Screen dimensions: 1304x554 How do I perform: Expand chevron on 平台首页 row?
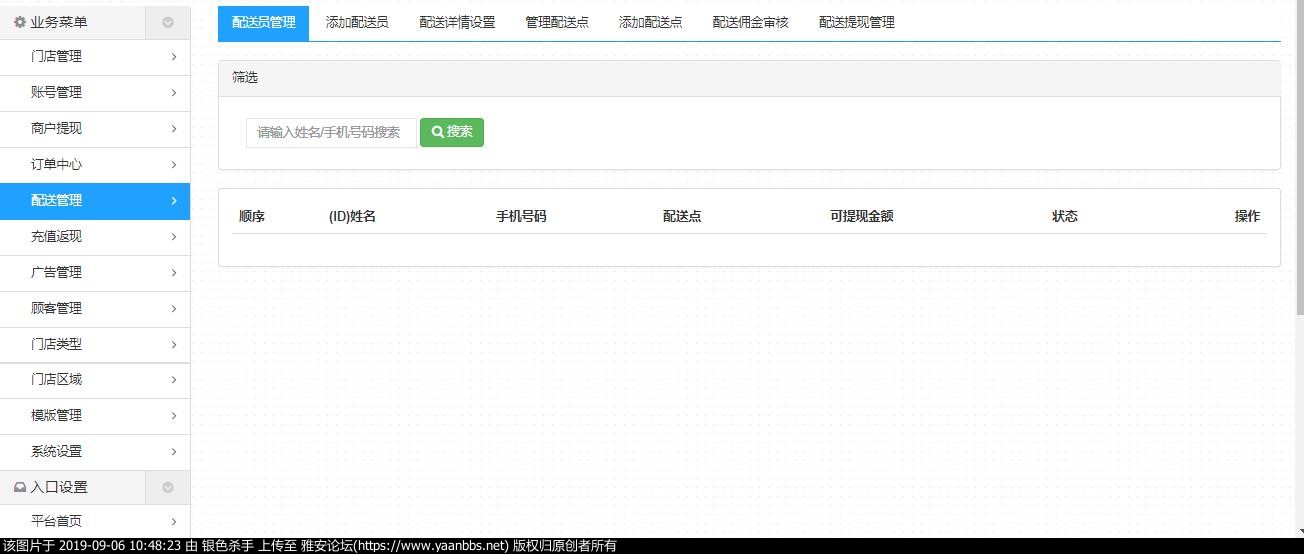tap(174, 521)
